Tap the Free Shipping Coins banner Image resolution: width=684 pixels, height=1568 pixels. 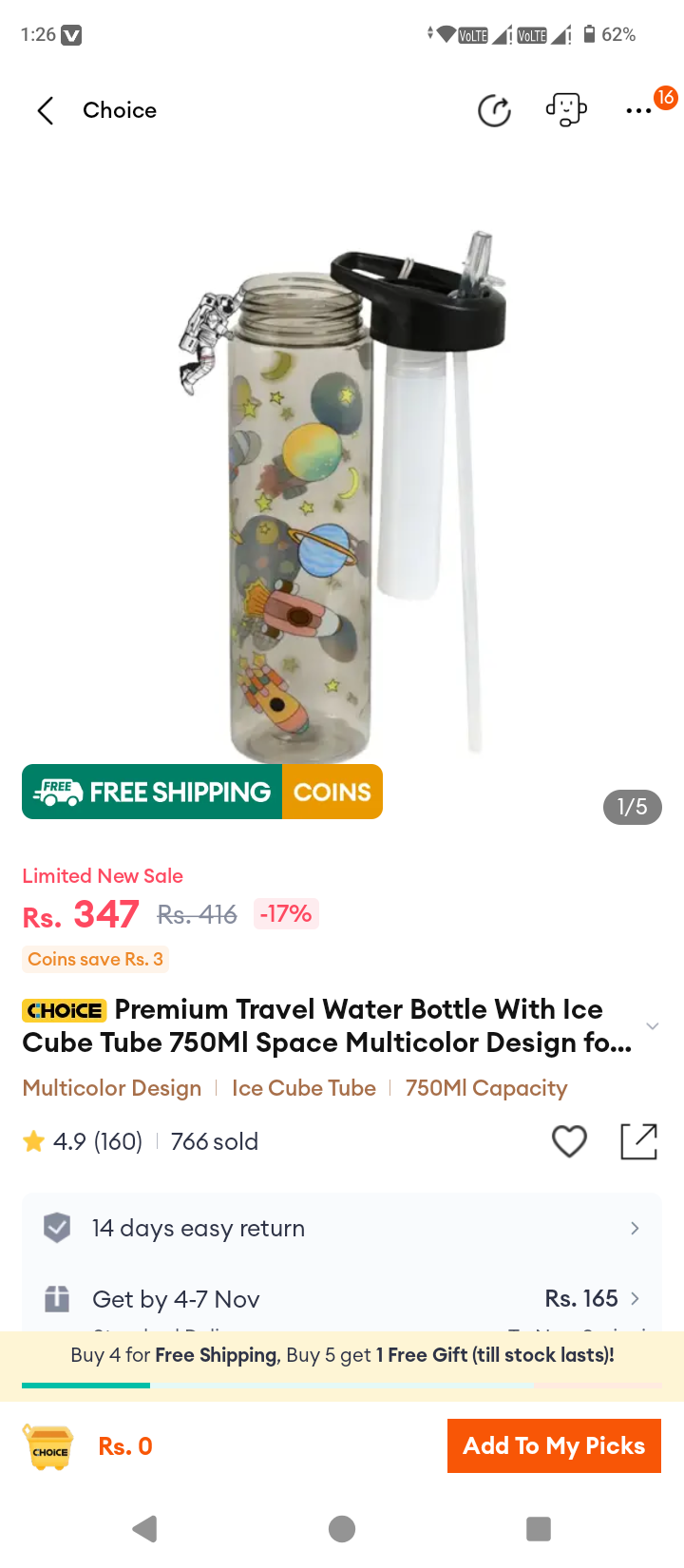202,792
